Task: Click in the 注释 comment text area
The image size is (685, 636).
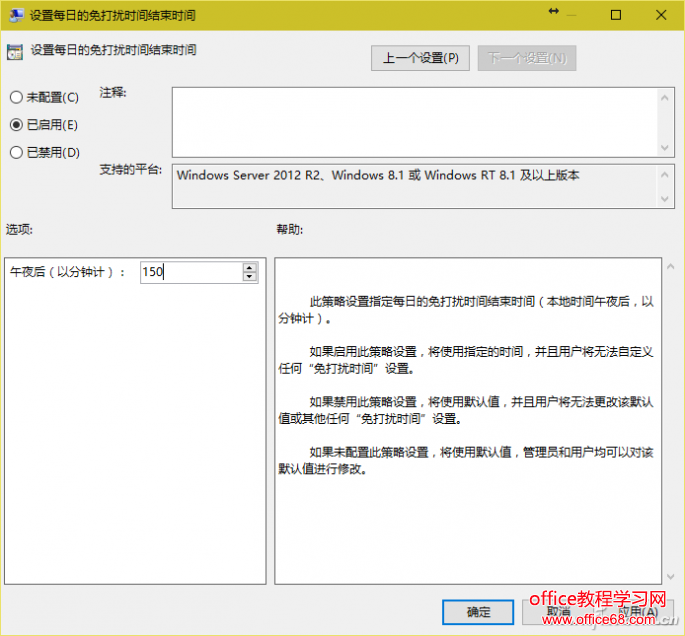Action: coord(415,122)
